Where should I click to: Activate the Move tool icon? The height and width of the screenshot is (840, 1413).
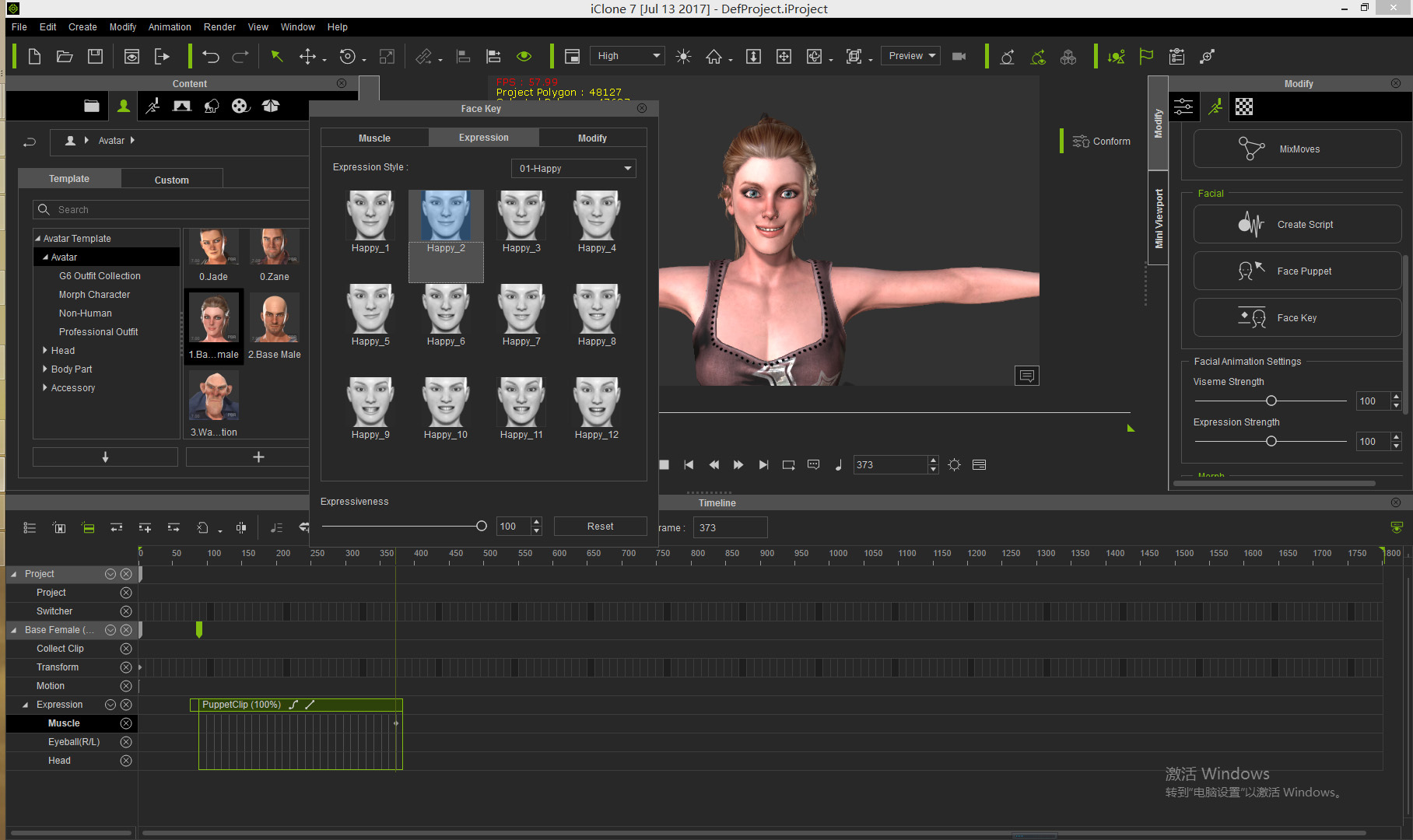[x=308, y=56]
